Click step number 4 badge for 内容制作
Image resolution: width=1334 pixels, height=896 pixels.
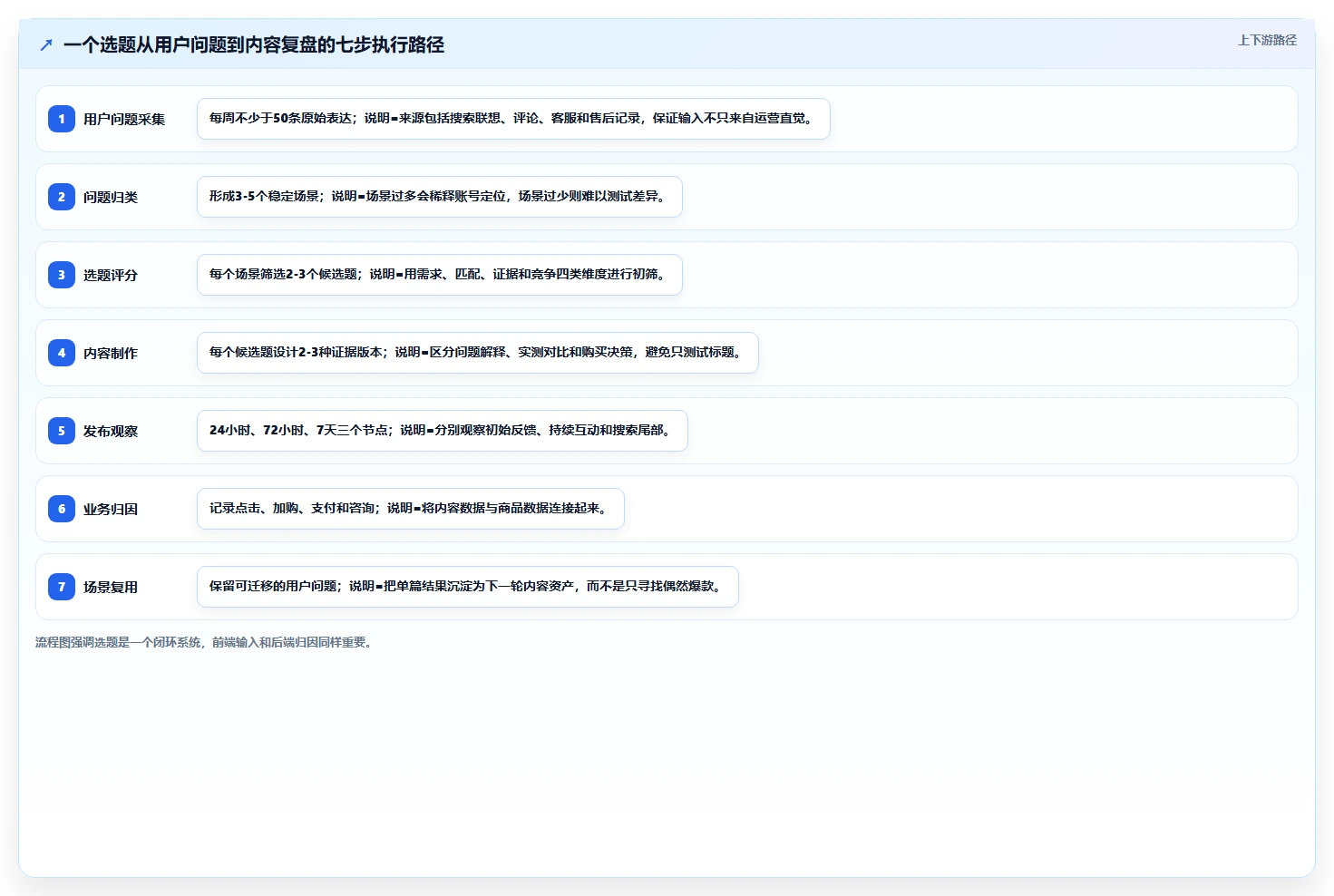pyautogui.click(x=62, y=353)
